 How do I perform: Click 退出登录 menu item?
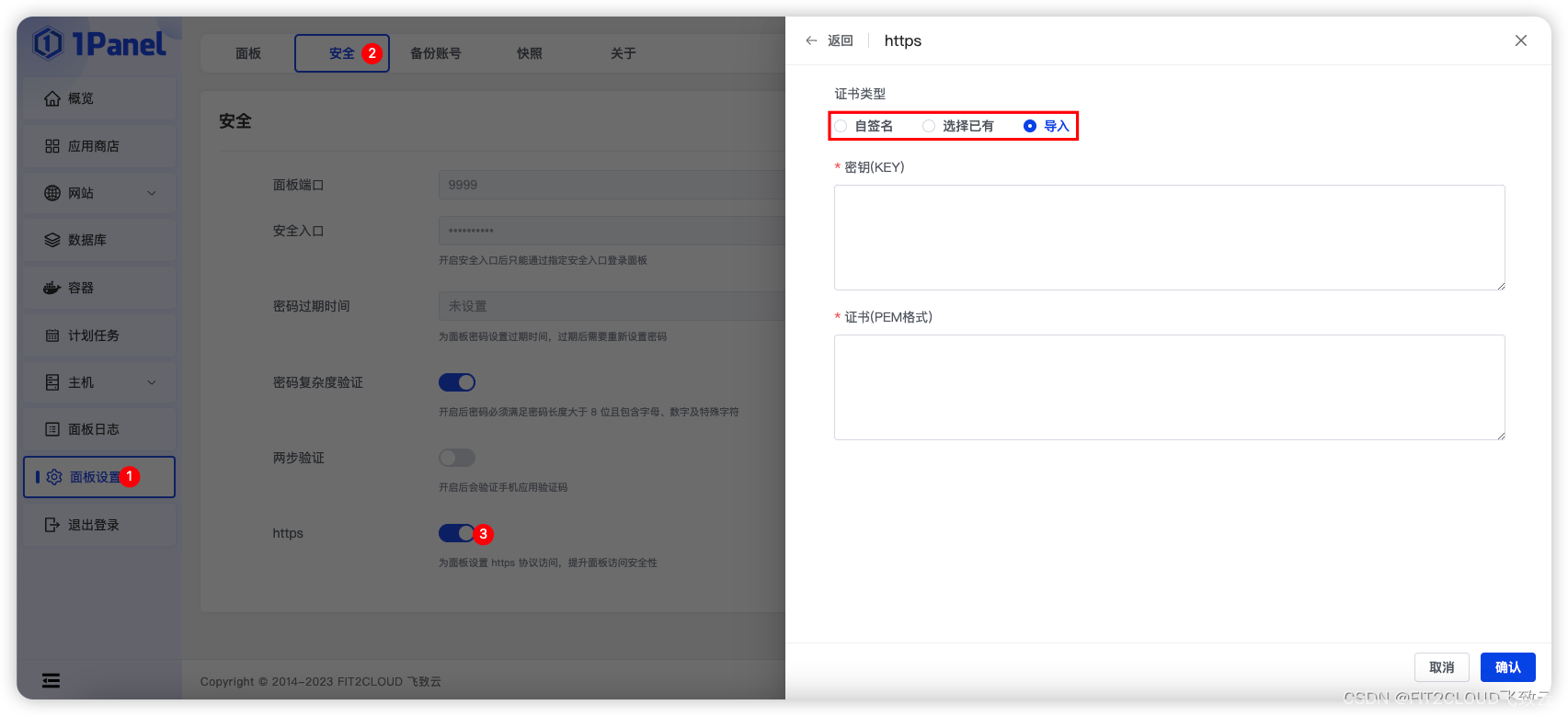(x=99, y=525)
